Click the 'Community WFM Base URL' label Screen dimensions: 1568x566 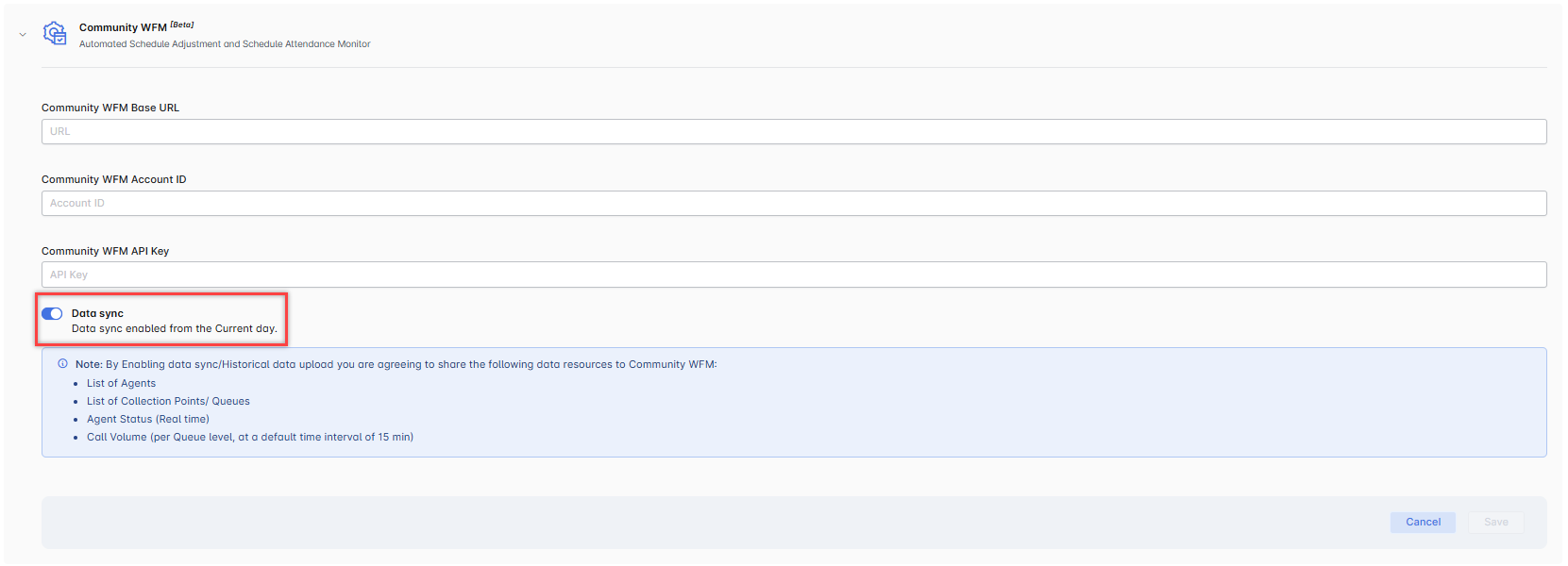tap(110, 108)
